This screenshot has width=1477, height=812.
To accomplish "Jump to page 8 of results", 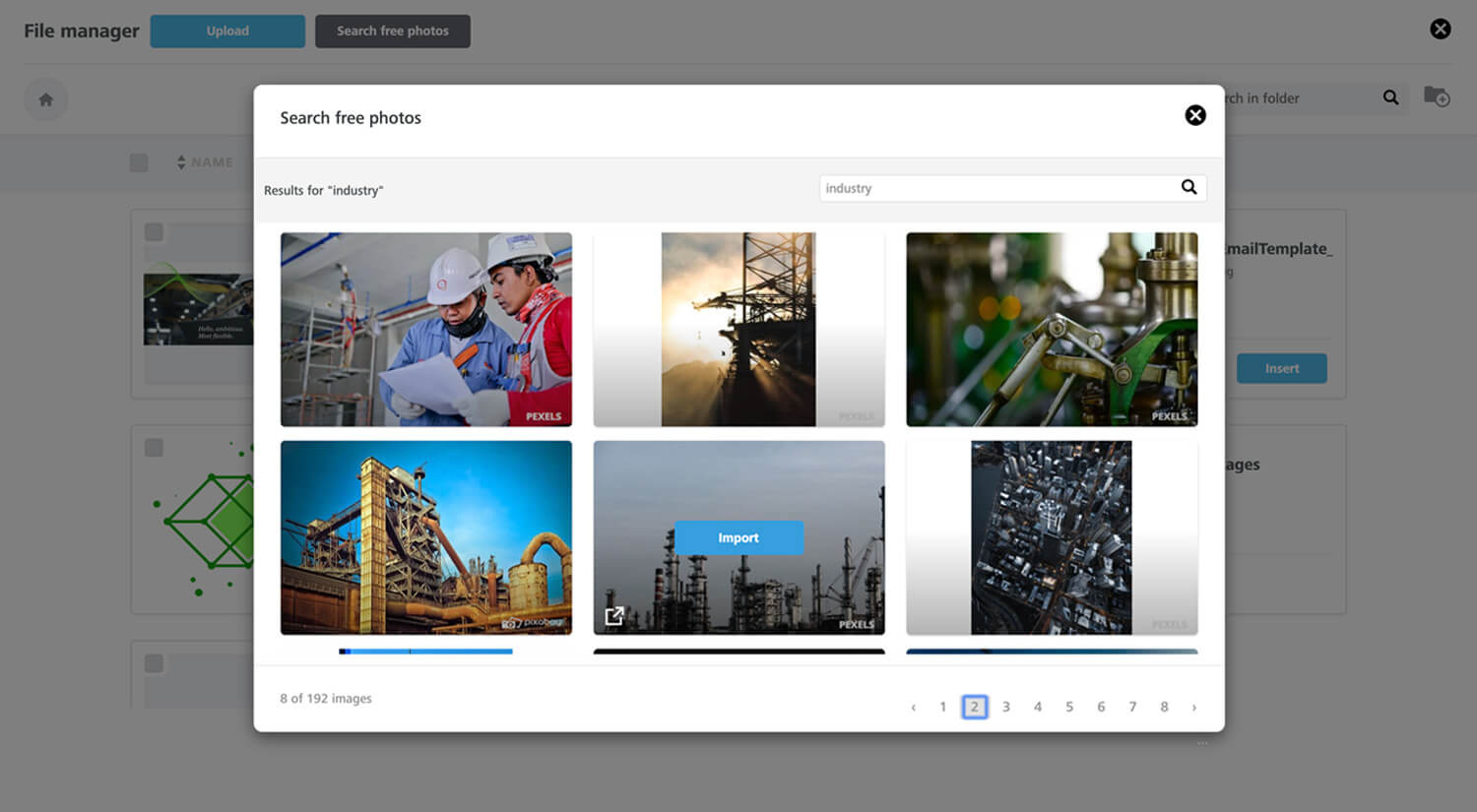I will click(1164, 707).
